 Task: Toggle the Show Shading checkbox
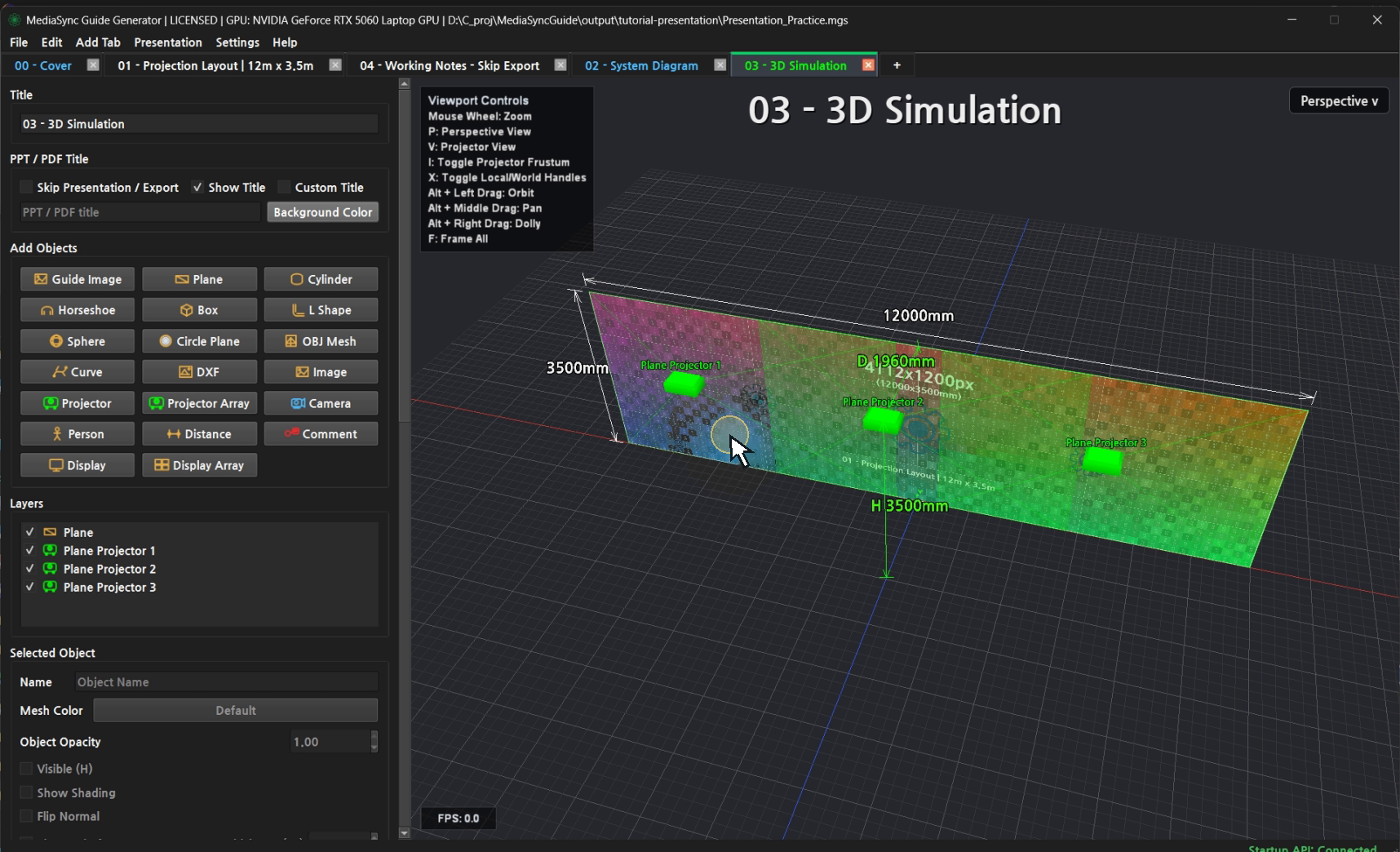26,792
